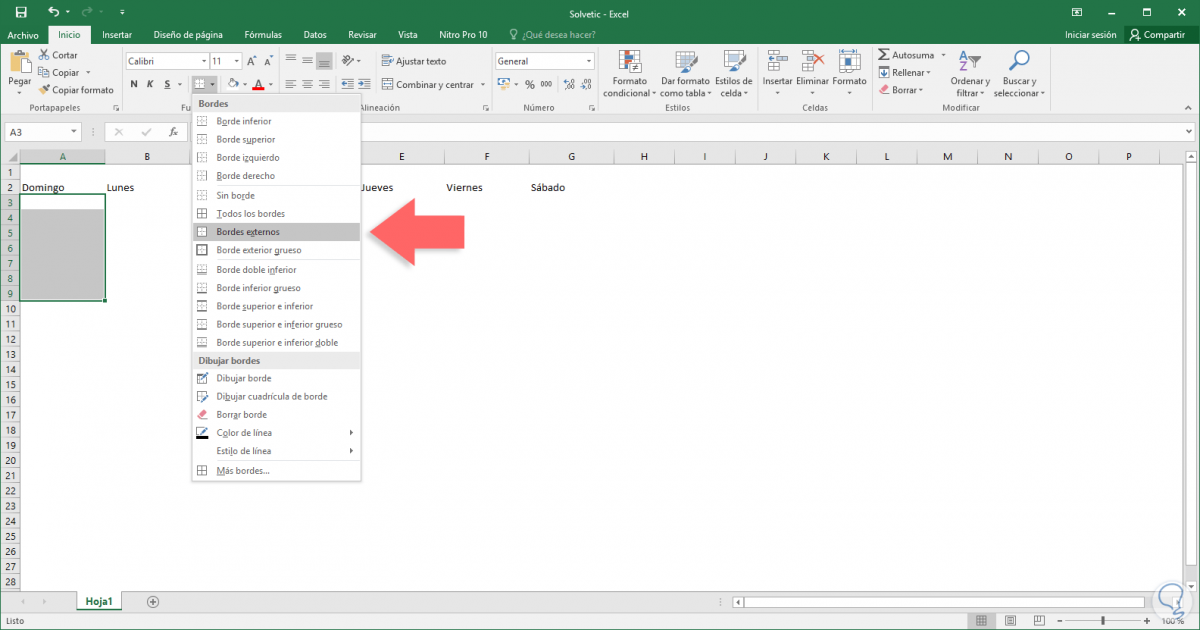Image resolution: width=1200 pixels, height=630 pixels.
Task: Click Iniciar sesión link
Action: (x=1091, y=34)
